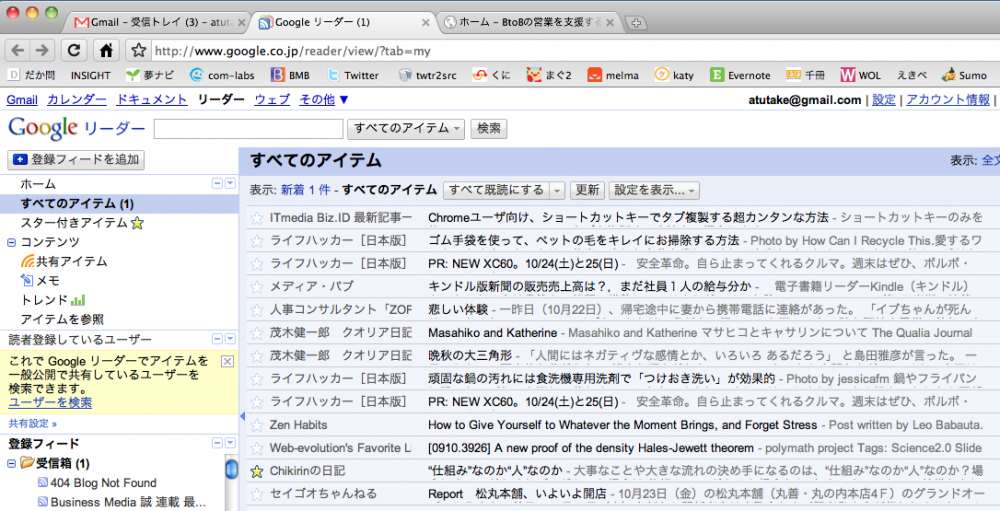Open the すべてのアイテム search scope dropdown
Viewport: 1000px width, 511px height.
pyautogui.click(x=406, y=128)
